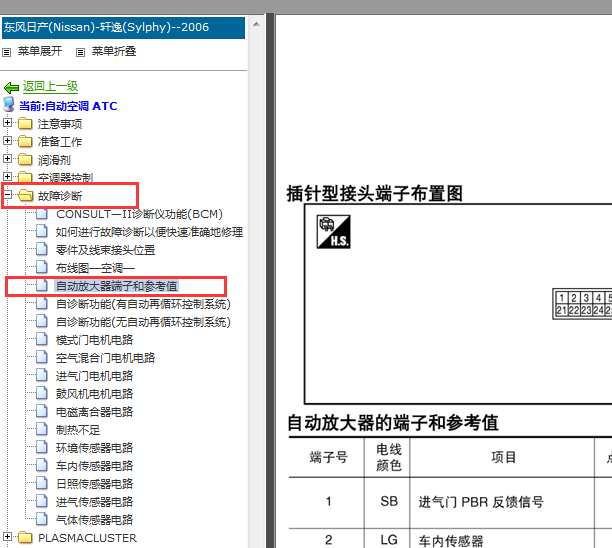Expand the 准备工作 tree node

[x=7, y=141]
